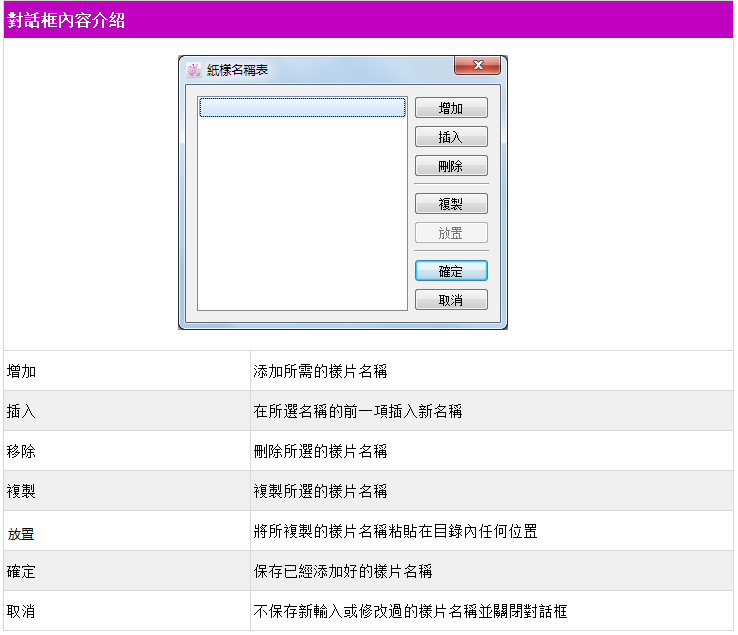Click the 刪除 button in the dialog
The height and width of the screenshot is (635, 738).
point(451,166)
